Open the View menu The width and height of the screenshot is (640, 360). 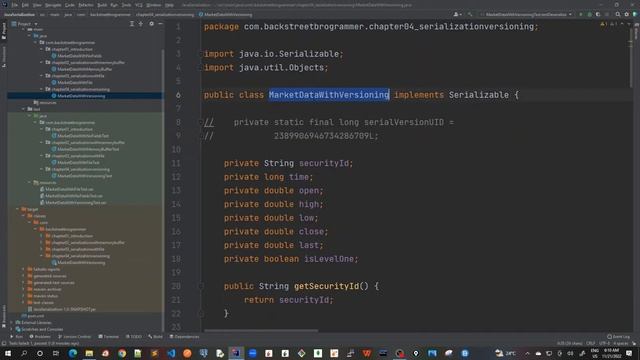pyautogui.click(x=37, y=5)
